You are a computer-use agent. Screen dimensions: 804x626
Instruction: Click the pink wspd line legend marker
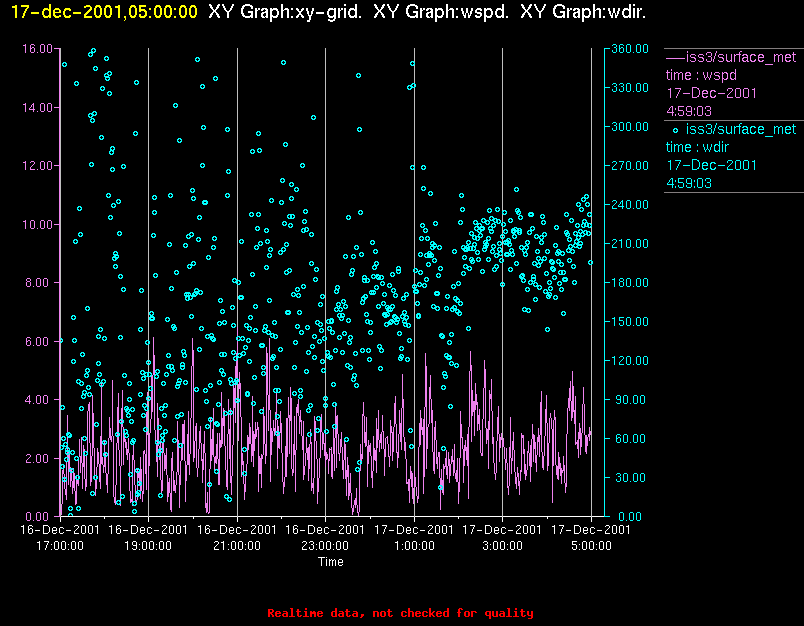676,57
